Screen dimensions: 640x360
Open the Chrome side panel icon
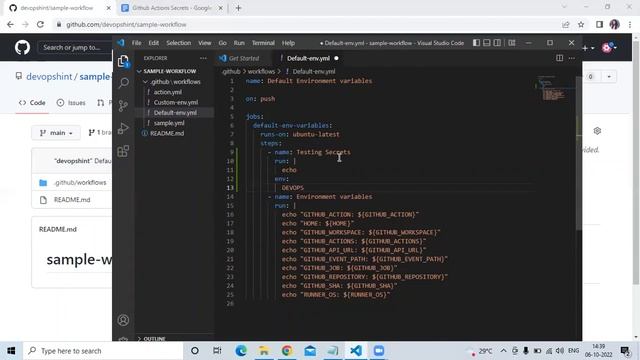pos(599,24)
